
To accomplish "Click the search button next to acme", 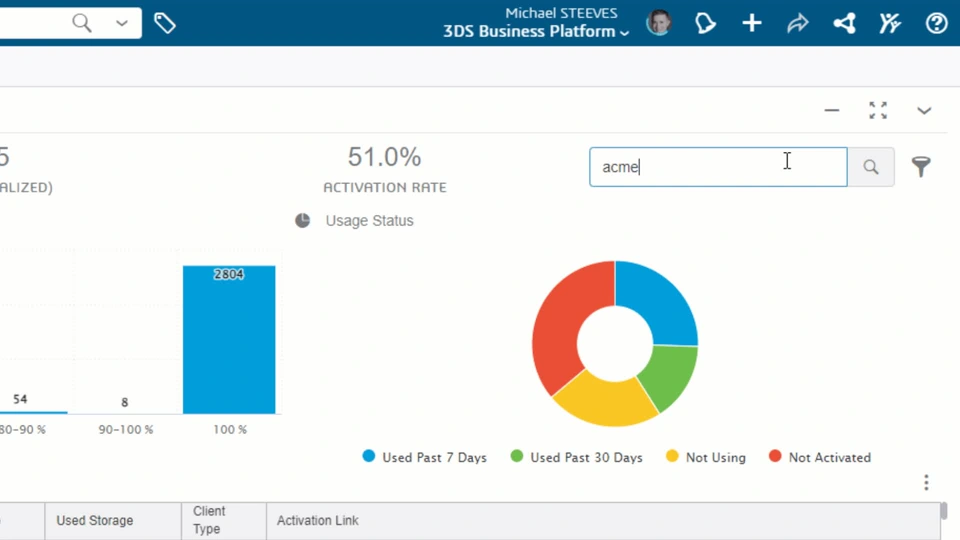I will [x=871, y=167].
